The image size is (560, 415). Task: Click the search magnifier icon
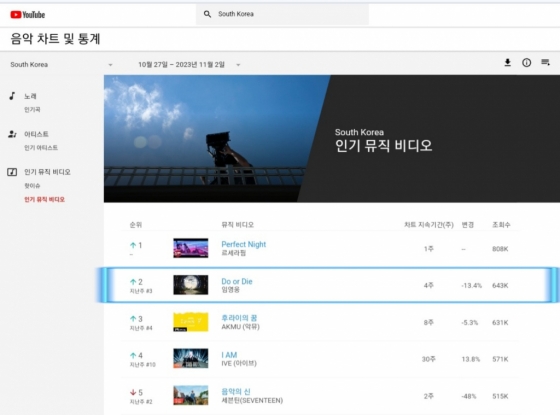pos(207,14)
